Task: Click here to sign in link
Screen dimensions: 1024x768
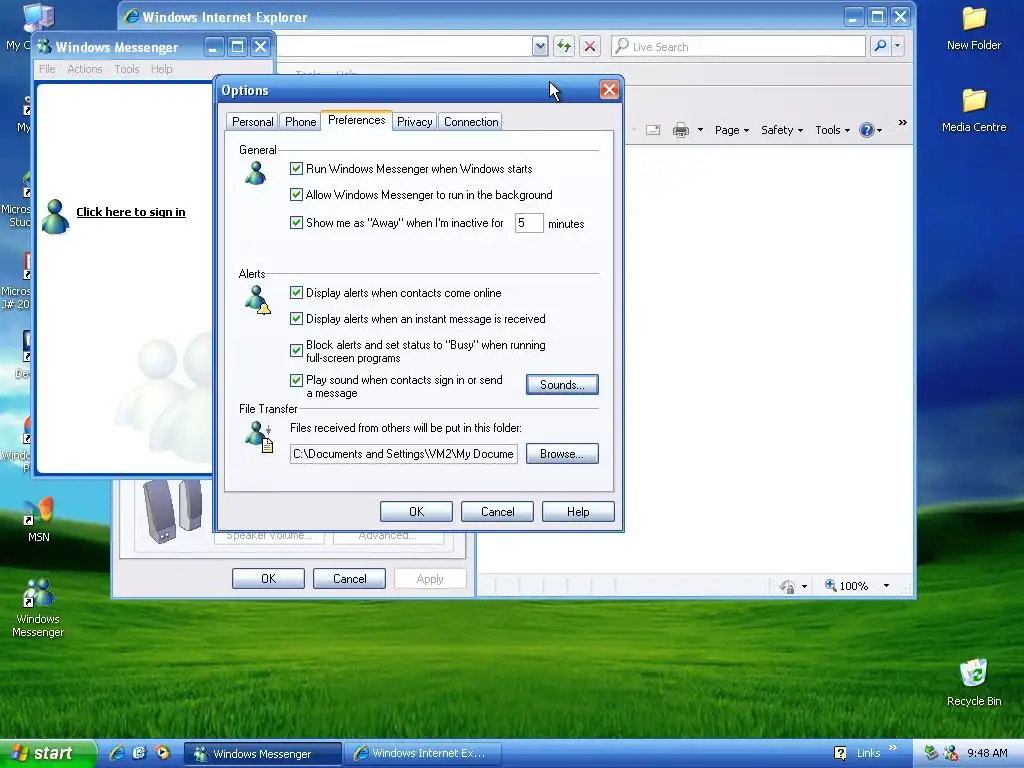Action: click(x=131, y=212)
